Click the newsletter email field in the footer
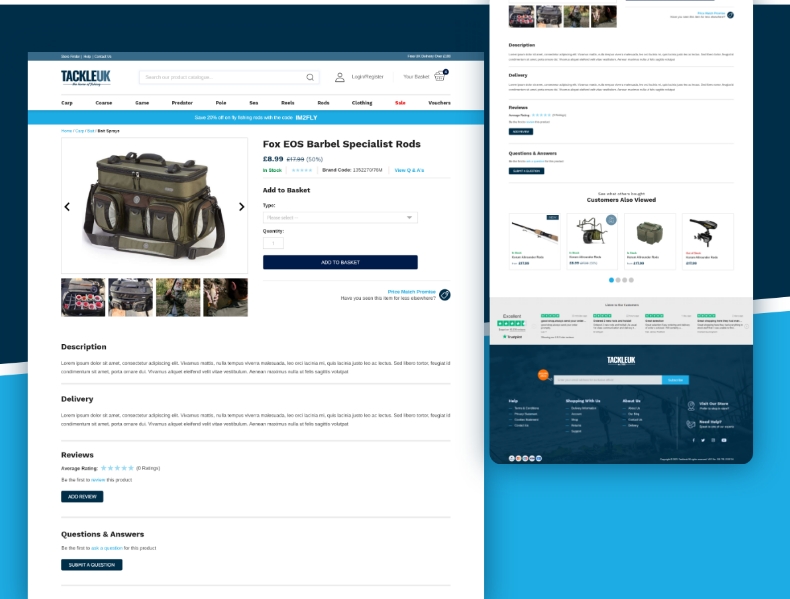This screenshot has width=790, height=599. point(608,380)
